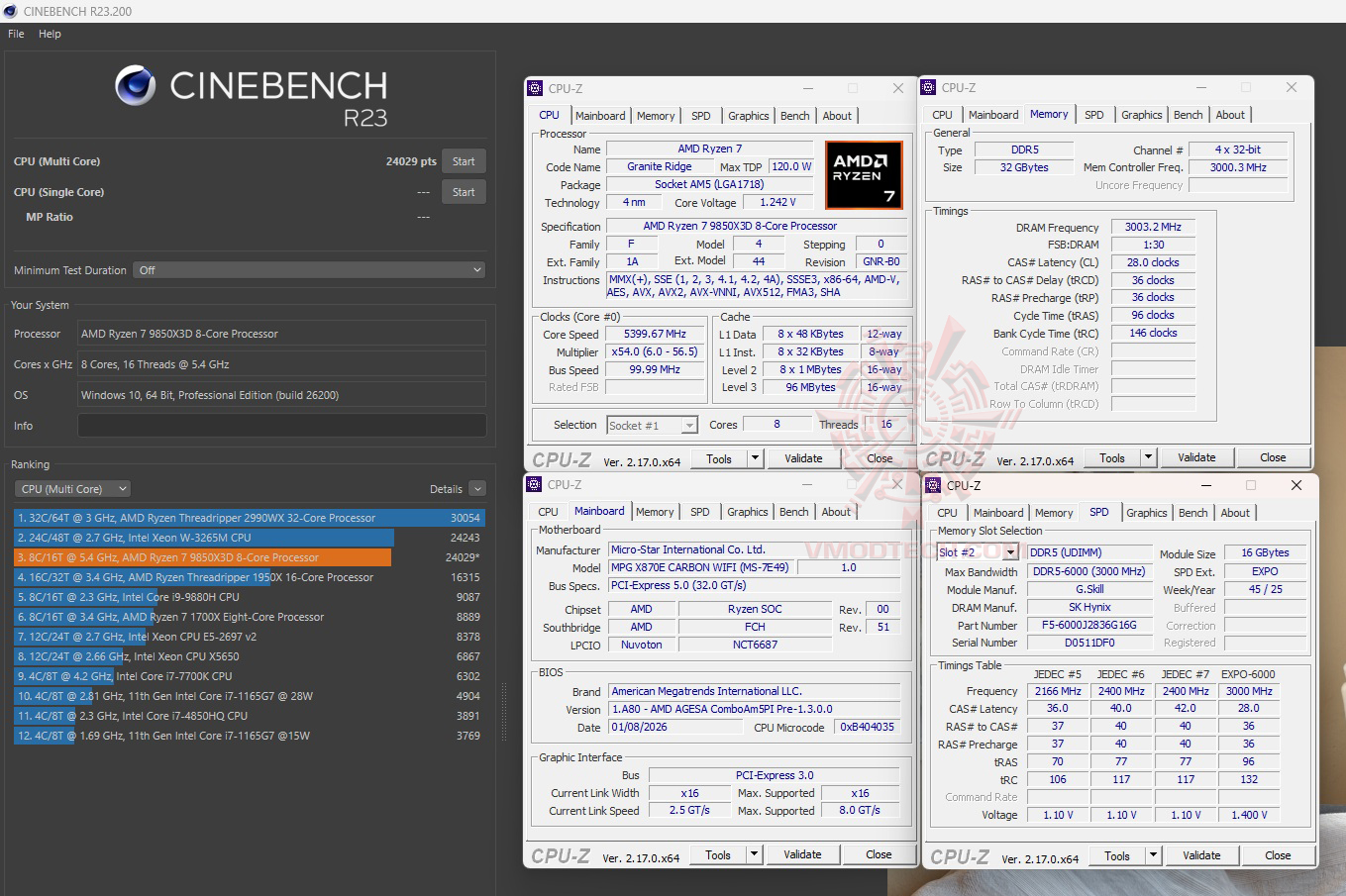Image resolution: width=1346 pixels, height=896 pixels.
Task: Open Mainboard tab in the CPU-Z SPD window
Action: pos(998,513)
